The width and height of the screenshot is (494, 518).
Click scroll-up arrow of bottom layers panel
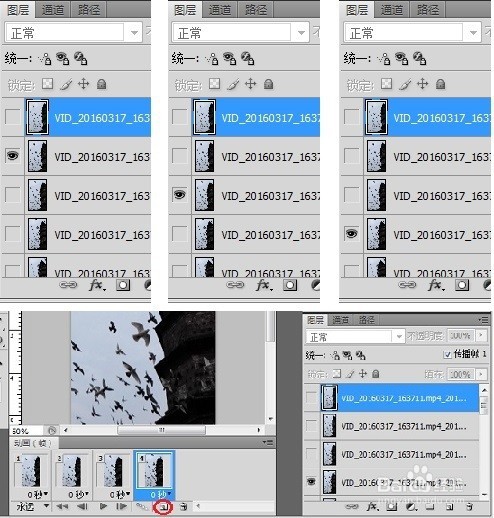[484, 390]
